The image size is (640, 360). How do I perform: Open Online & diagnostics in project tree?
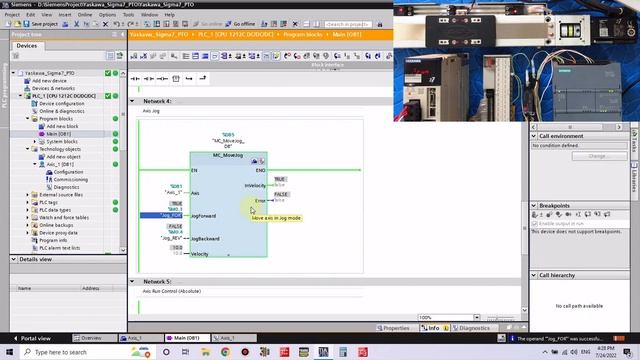(x=62, y=111)
